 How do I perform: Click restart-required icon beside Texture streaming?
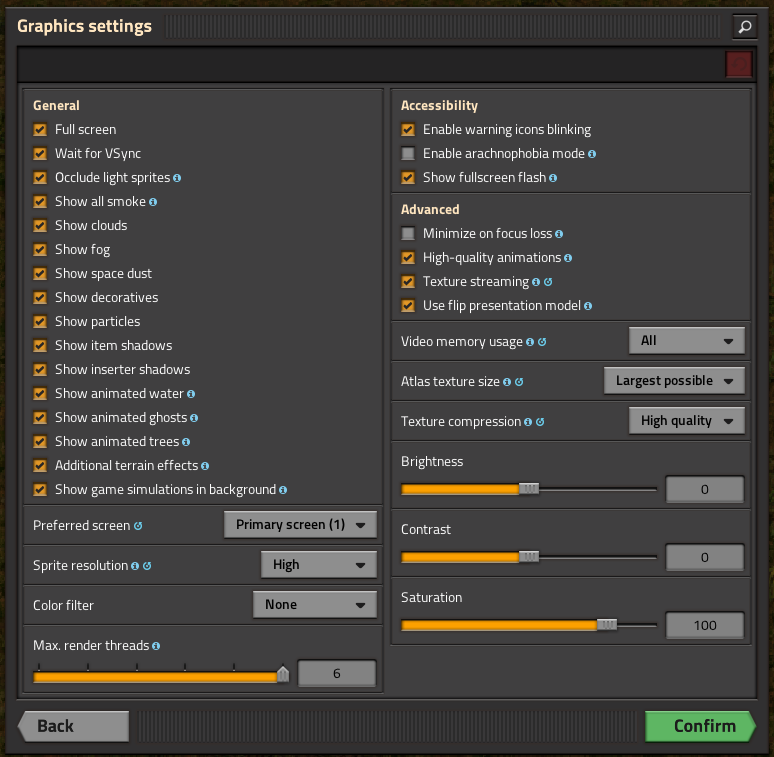[548, 282]
